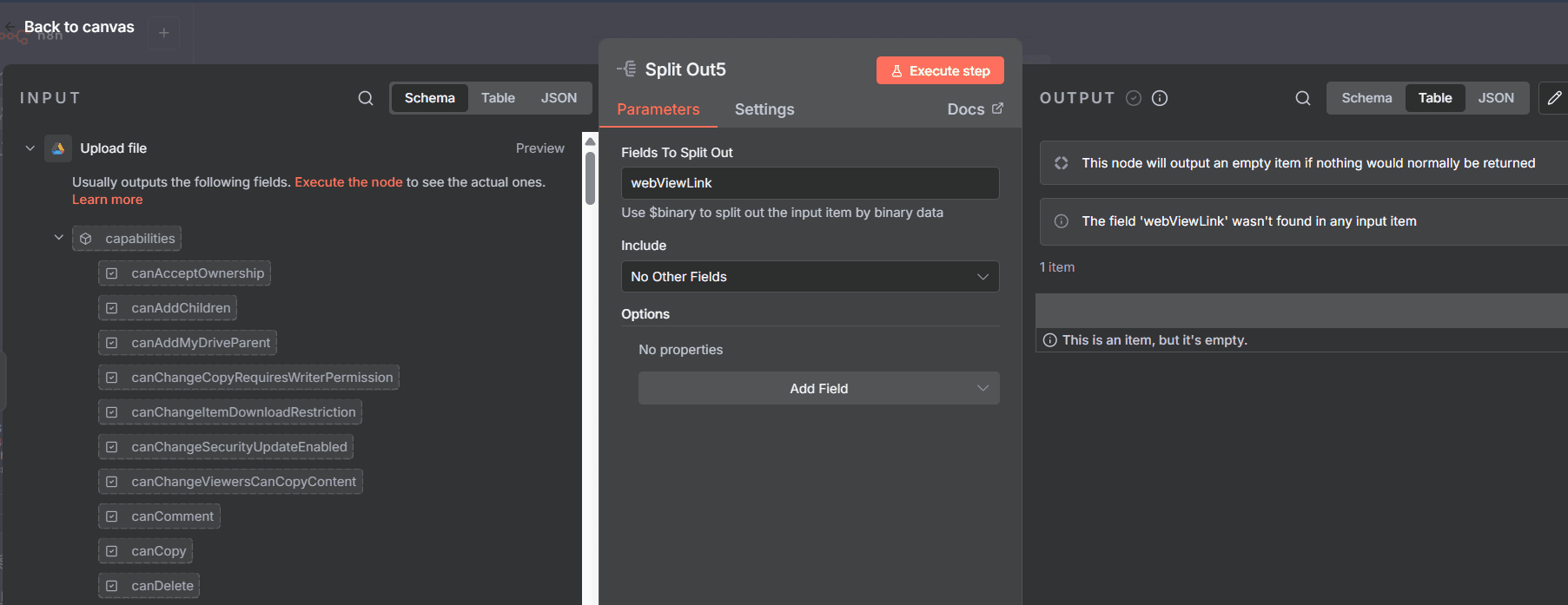Click the scrollbar up arrow in INPUT panel

pos(590,141)
